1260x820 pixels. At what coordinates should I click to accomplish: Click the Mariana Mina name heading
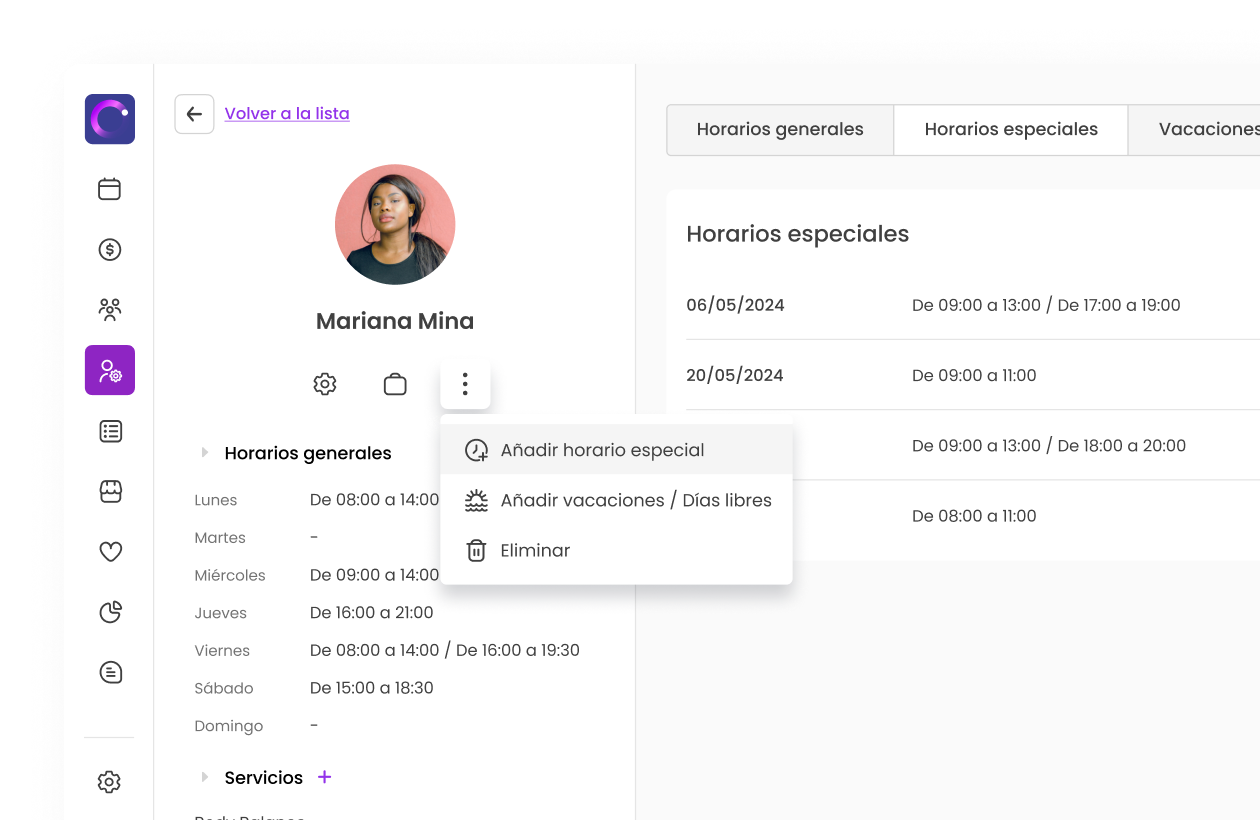coord(395,321)
